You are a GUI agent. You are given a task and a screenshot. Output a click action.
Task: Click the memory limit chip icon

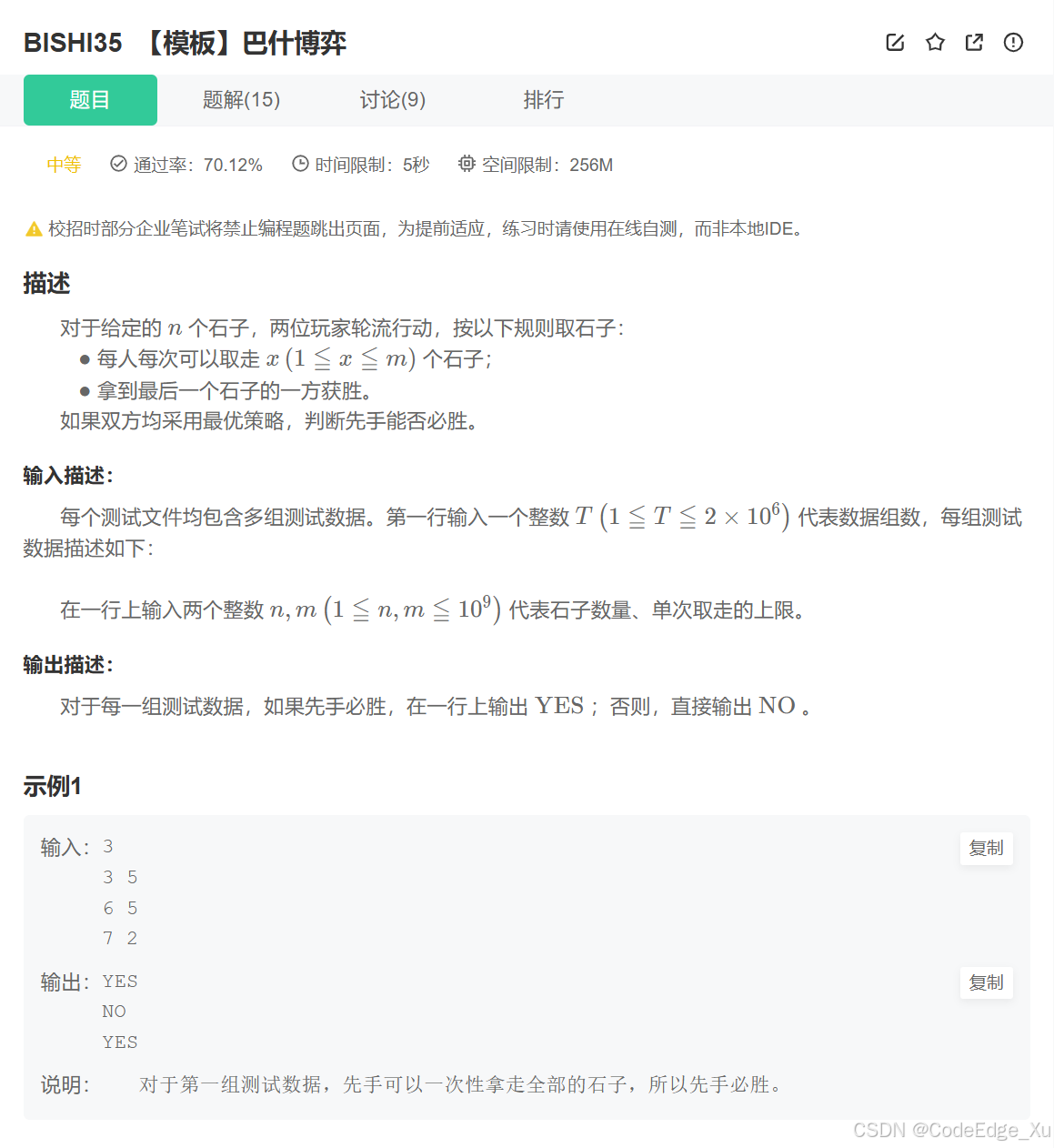[467, 164]
